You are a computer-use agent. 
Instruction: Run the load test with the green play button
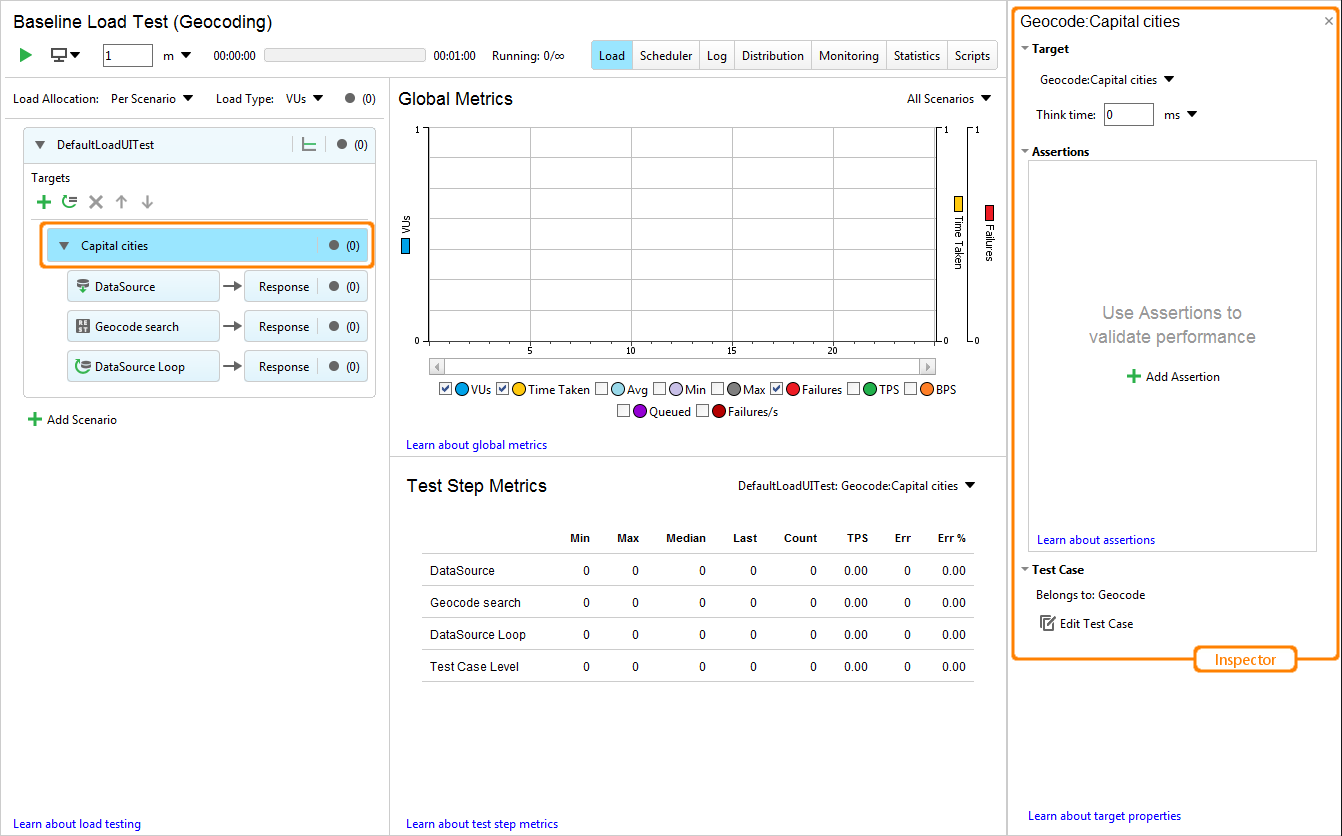click(x=25, y=55)
